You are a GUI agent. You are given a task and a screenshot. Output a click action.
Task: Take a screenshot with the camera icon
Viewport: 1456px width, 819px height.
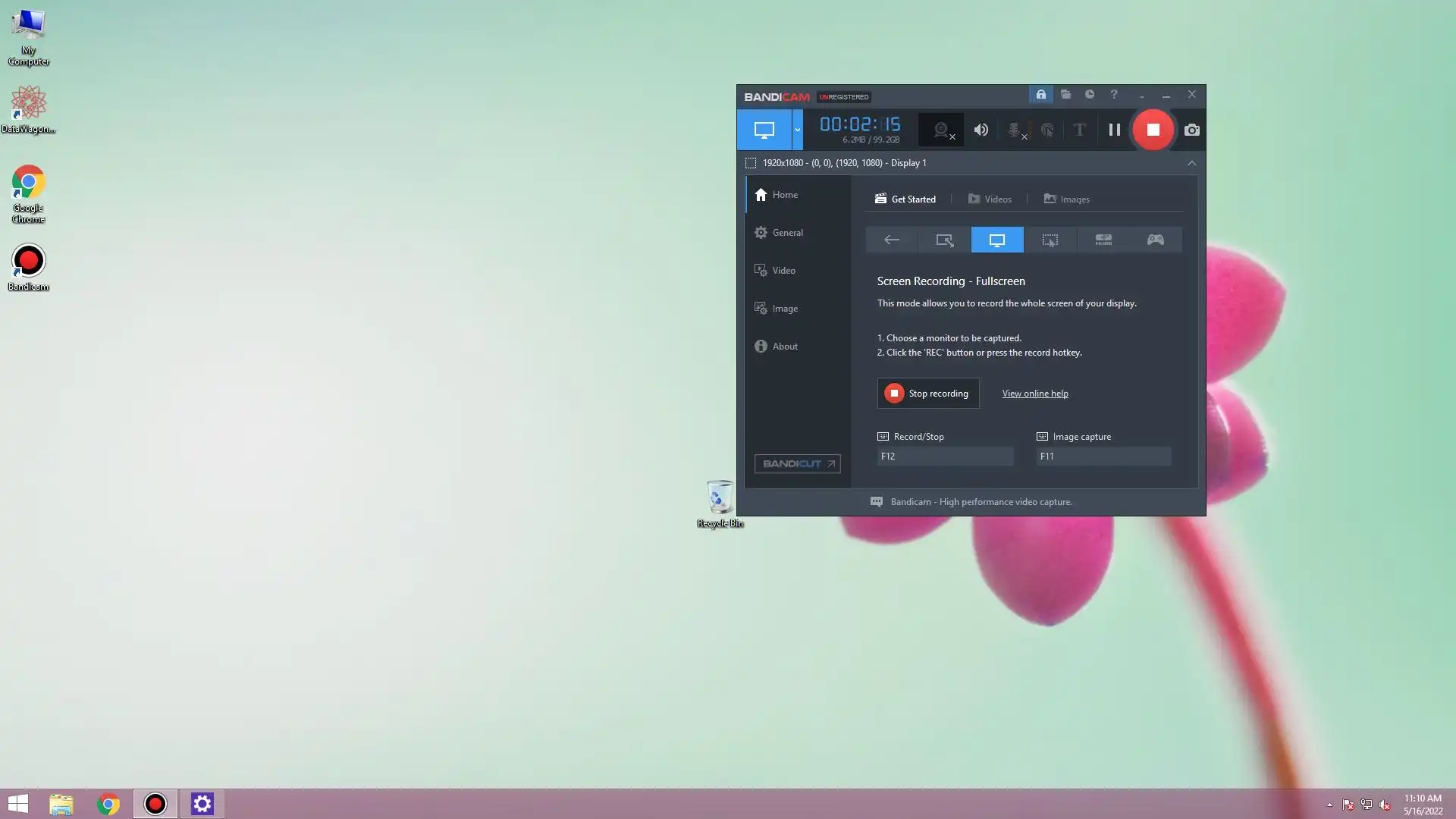tap(1191, 130)
